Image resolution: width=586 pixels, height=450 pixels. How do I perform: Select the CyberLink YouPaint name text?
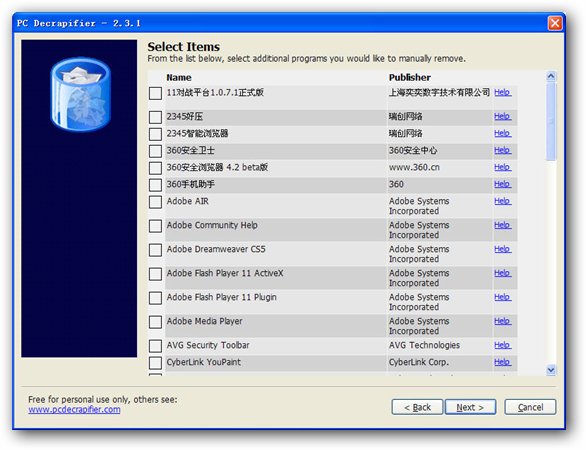tap(204, 362)
